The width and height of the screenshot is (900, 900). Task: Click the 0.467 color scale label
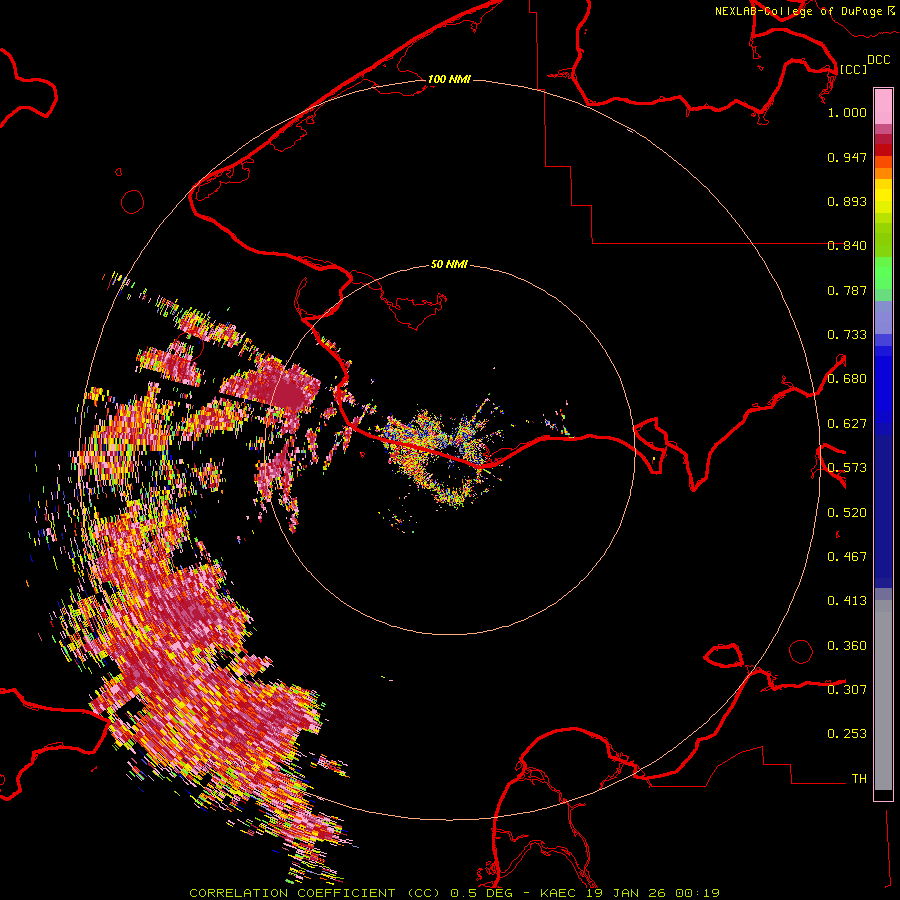[x=847, y=557]
